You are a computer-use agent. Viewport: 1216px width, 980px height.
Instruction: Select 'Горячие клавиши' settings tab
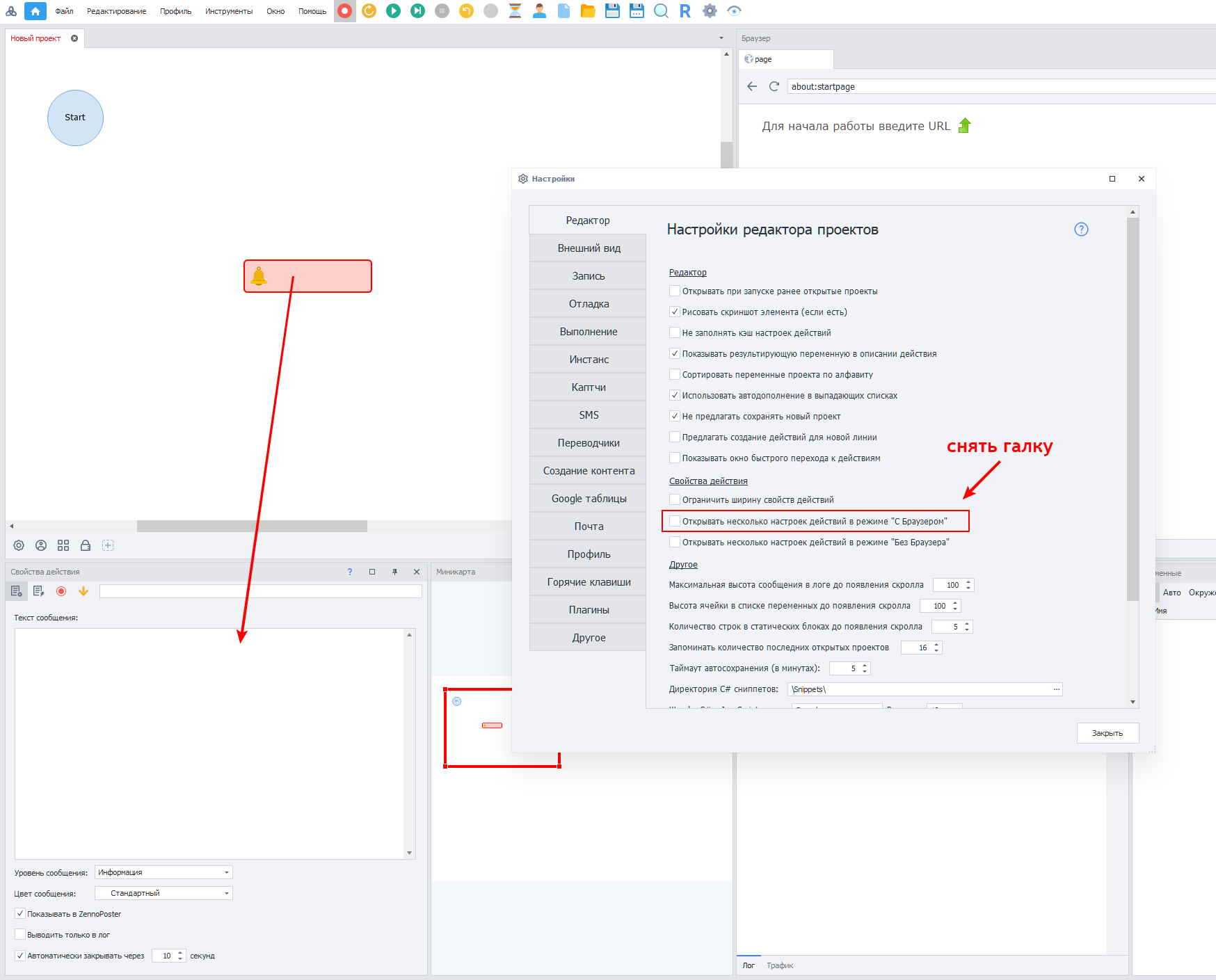coord(589,582)
